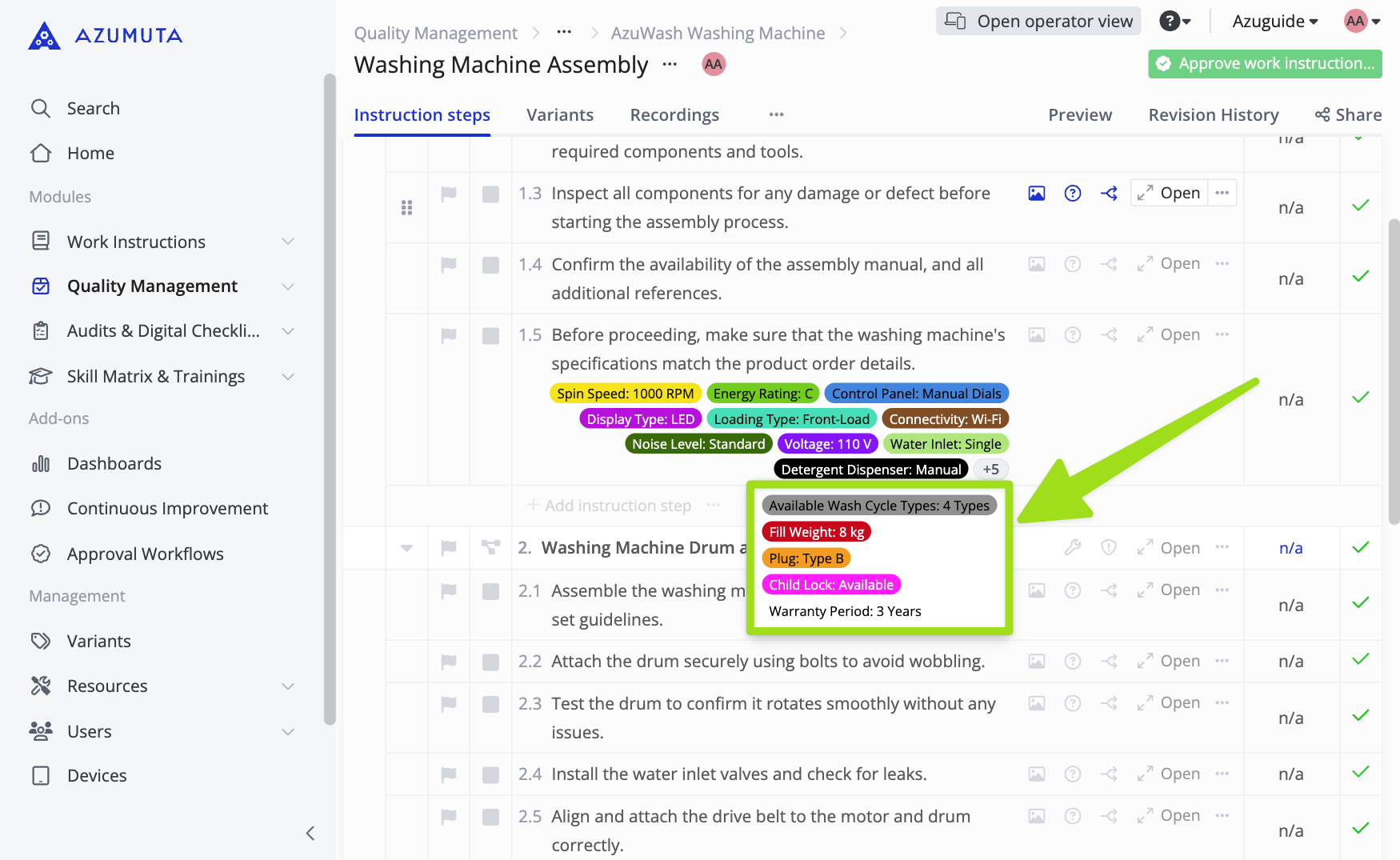Click the help question icon on step 1.3
Image resolution: width=1400 pixels, height=860 pixels.
click(1073, 193)
